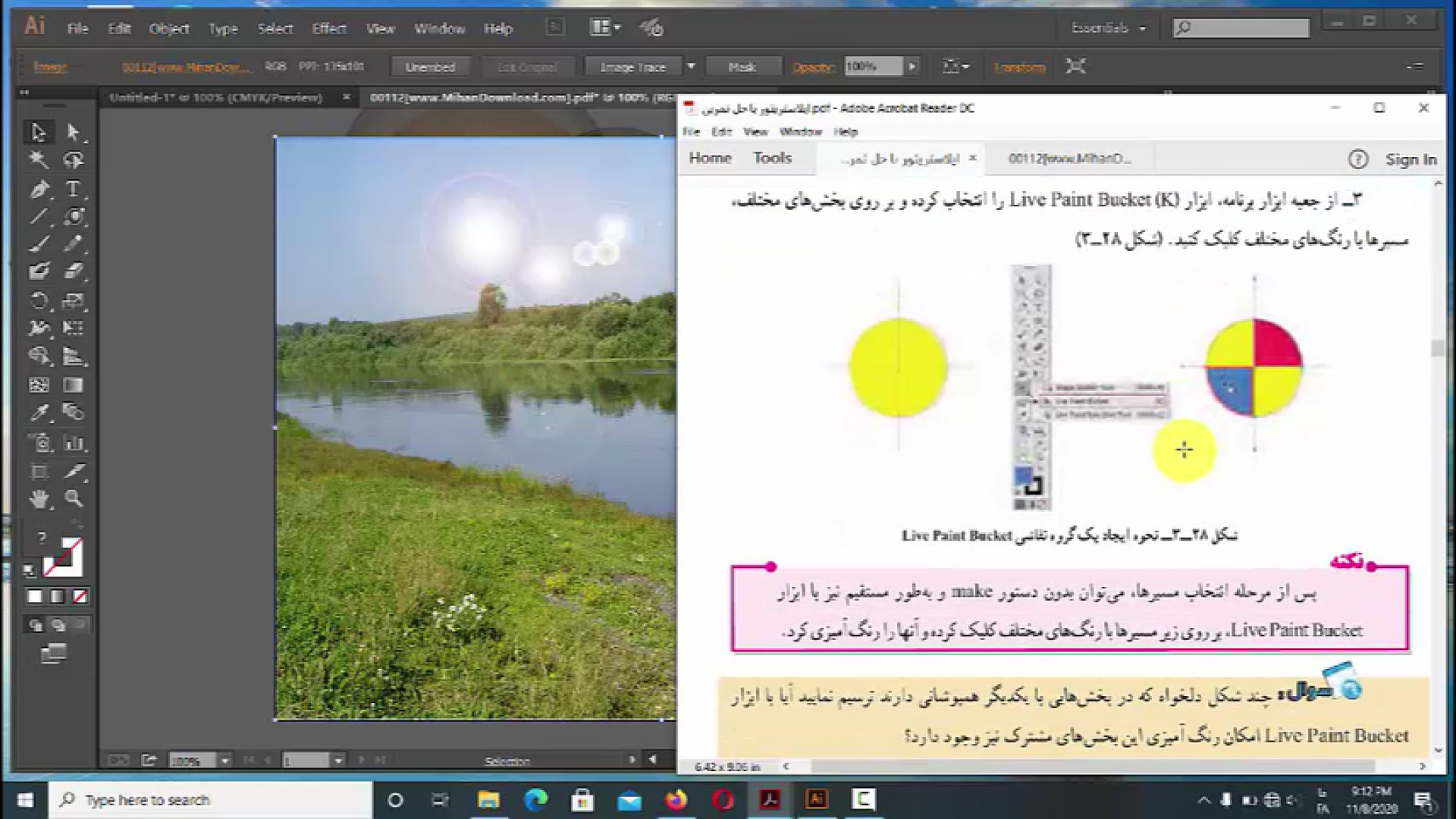
Task: Select the Pen tool
Action: [39, 188]
